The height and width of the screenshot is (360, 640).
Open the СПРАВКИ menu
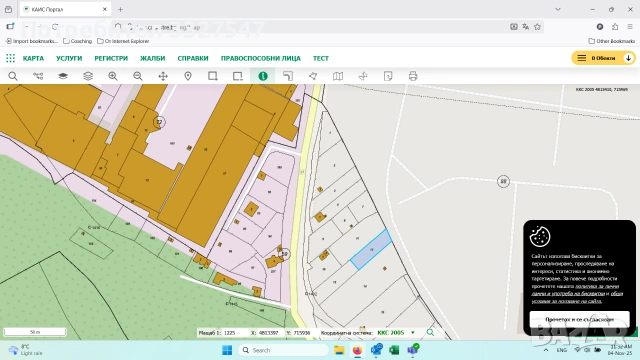193,58
